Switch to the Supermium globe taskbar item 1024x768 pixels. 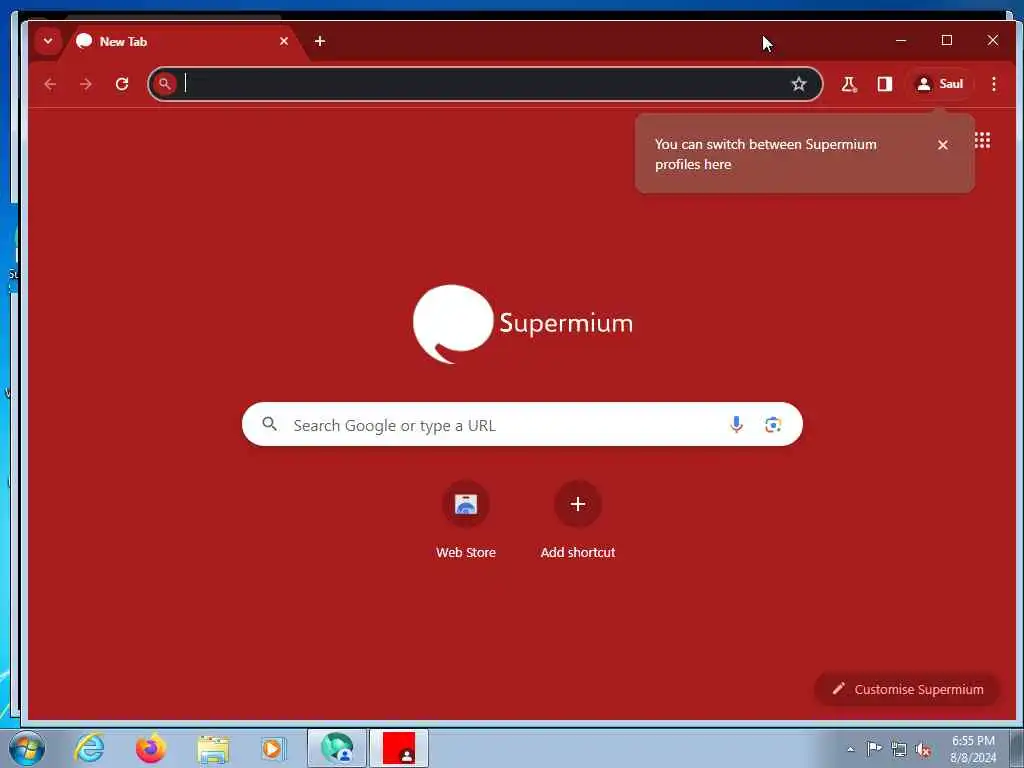(x=337, y=748)
